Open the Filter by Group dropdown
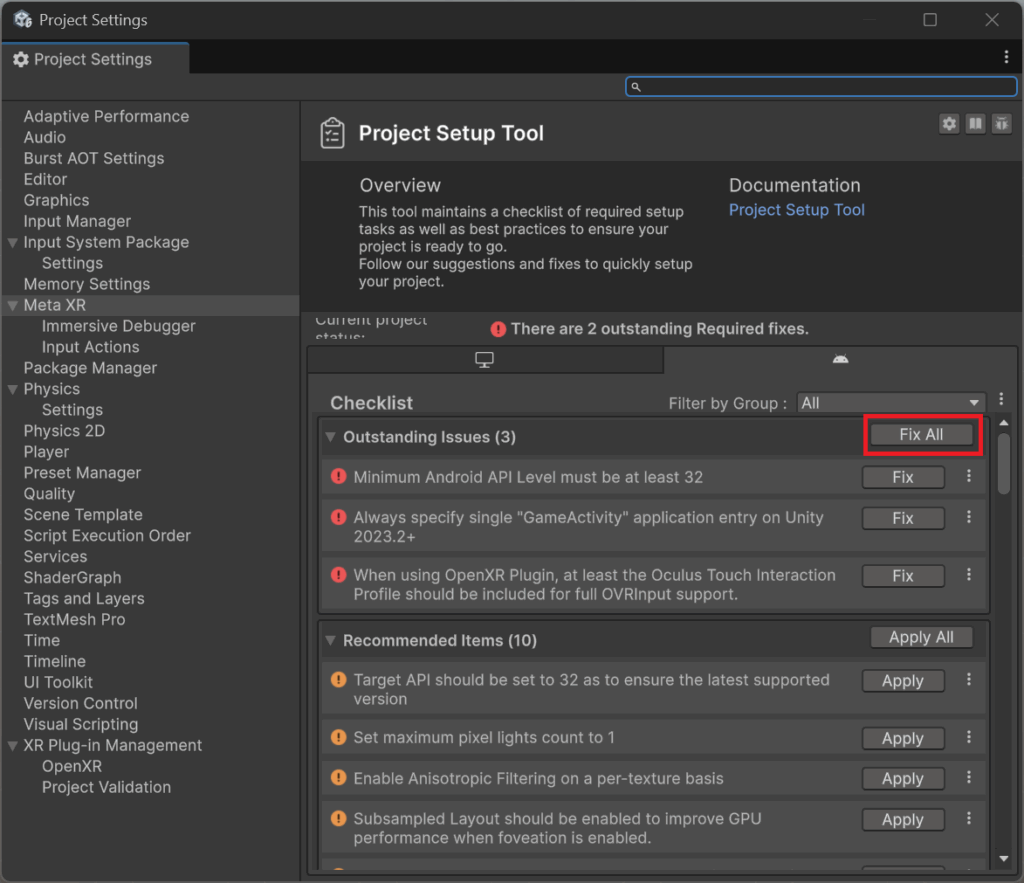 point(891,403)
